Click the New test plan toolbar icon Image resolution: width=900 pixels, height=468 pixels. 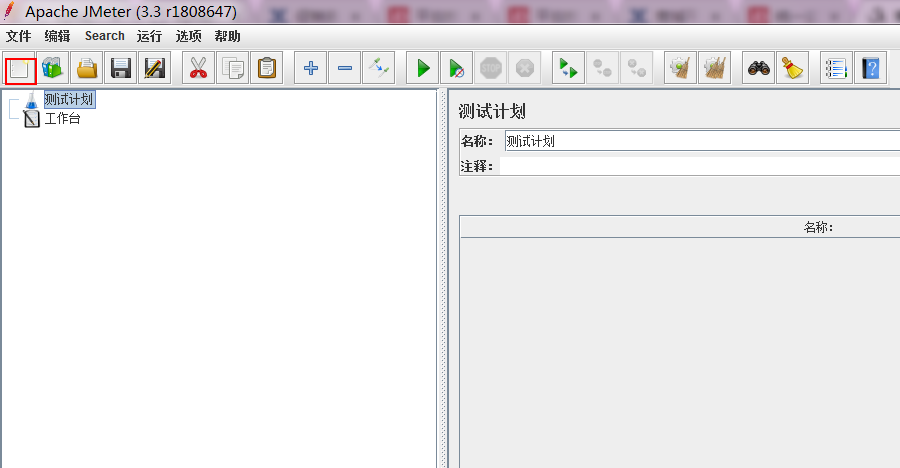20,69
